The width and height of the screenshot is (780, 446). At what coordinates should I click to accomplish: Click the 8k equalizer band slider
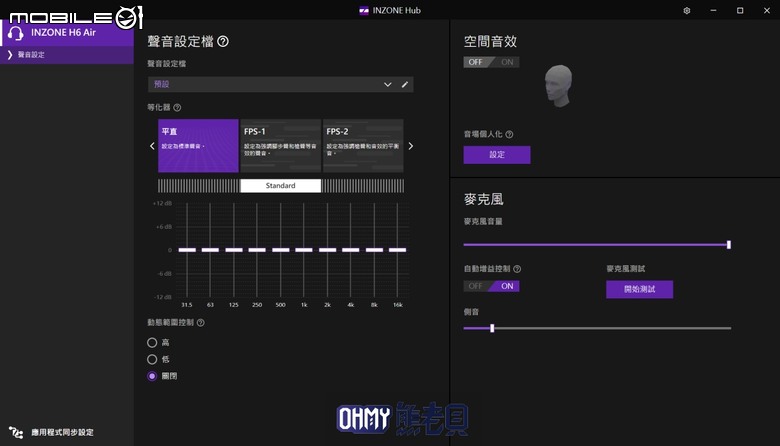374,250
